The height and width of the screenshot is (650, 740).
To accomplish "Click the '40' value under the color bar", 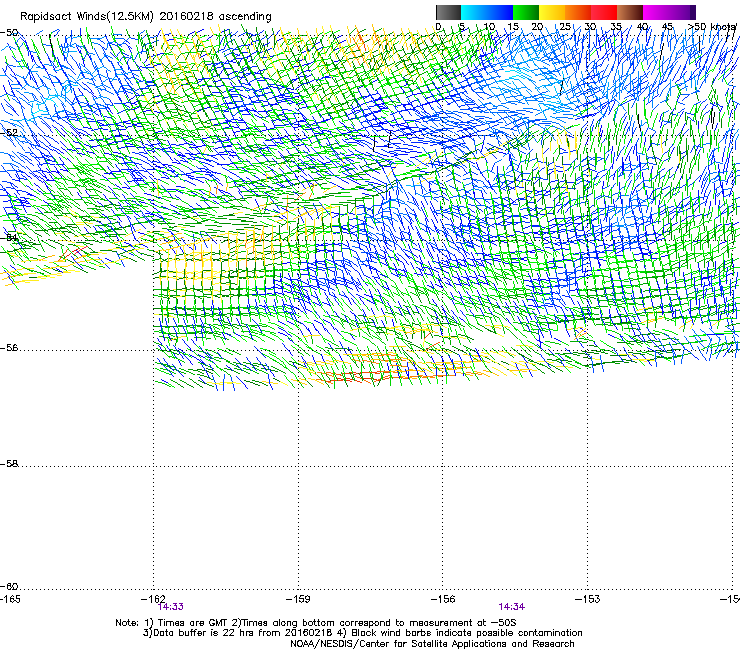I will point(642,27).
